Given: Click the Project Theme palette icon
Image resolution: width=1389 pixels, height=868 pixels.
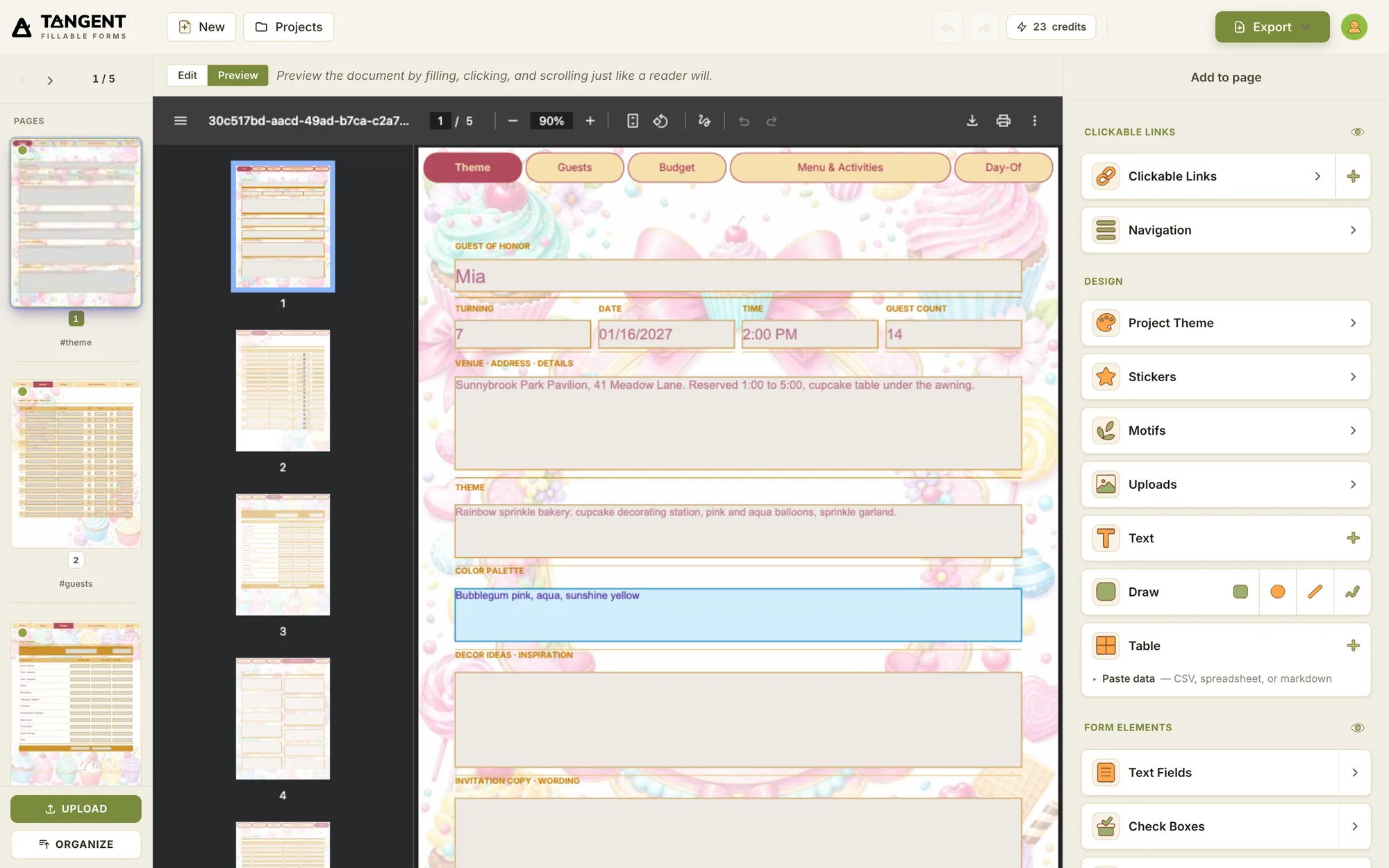Looking at the screenshot, I should [x=1106, y=323].
